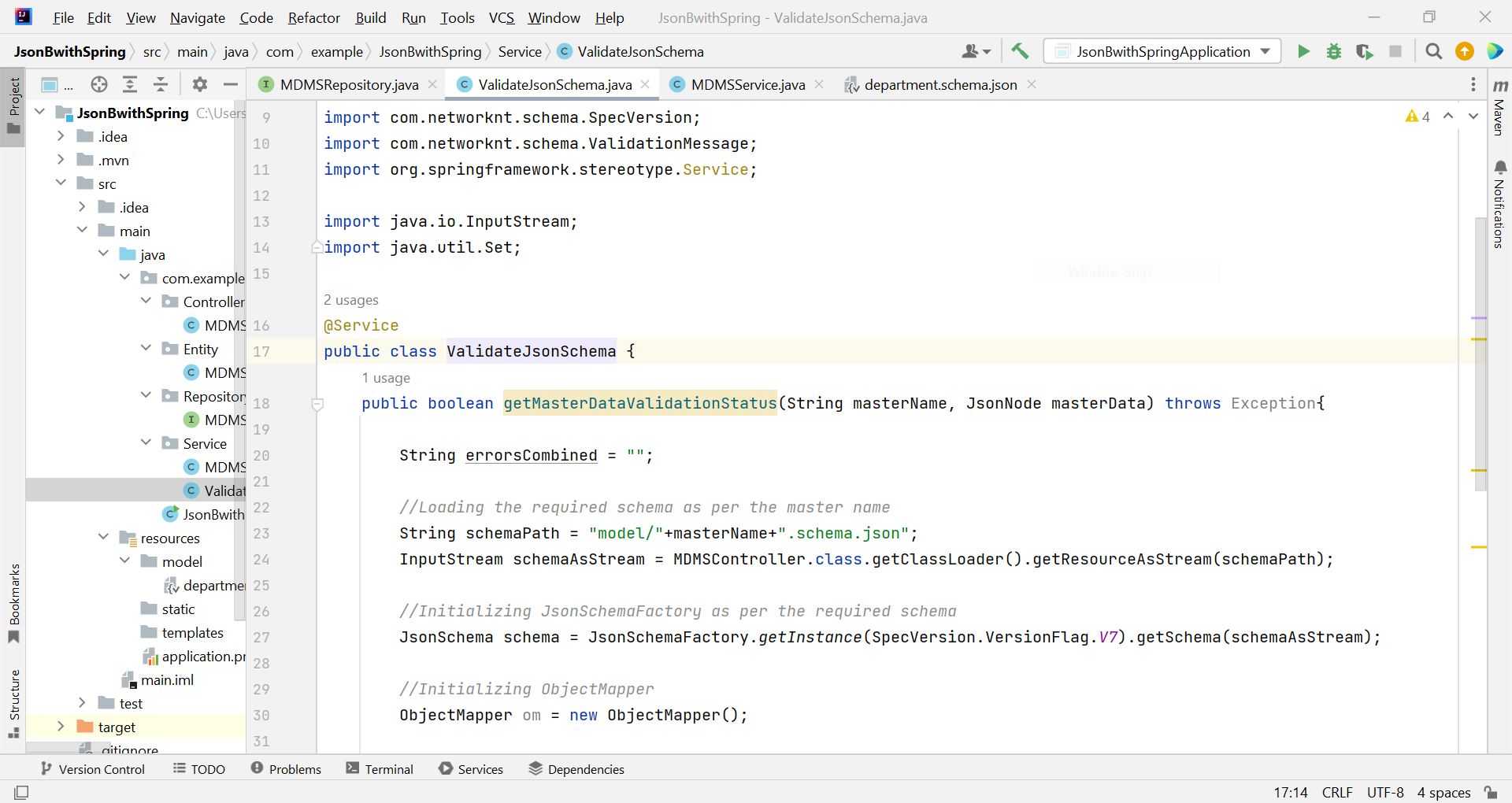Open Project panel settings gear

tap(200, 84)
